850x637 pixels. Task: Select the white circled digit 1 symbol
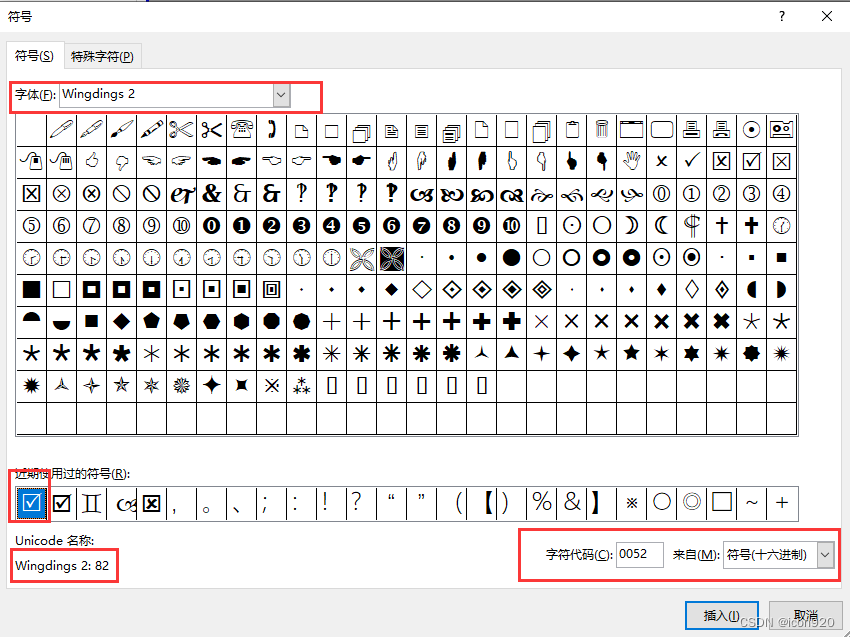(x=691, y=194)
